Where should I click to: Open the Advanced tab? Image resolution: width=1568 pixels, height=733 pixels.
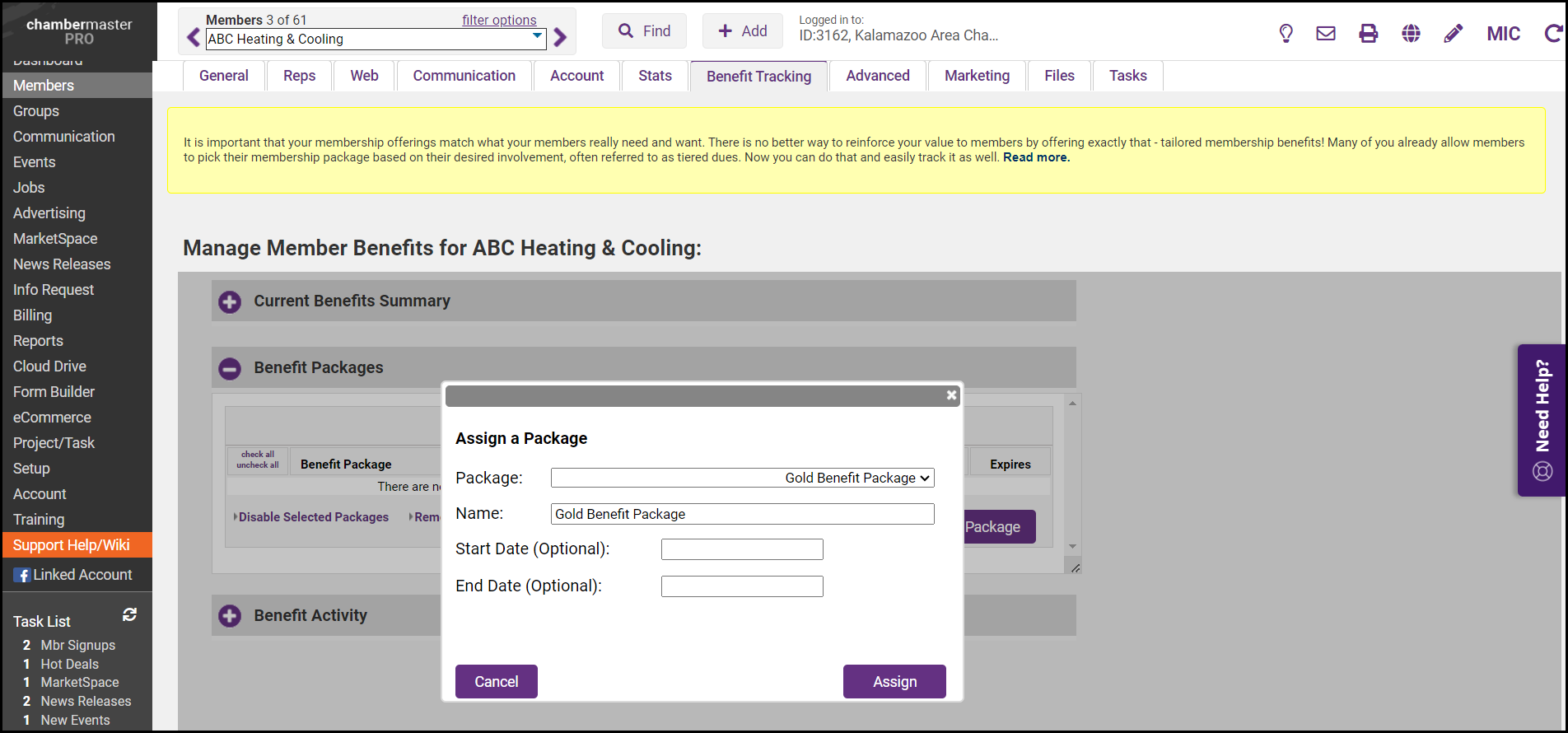[877, 76]
